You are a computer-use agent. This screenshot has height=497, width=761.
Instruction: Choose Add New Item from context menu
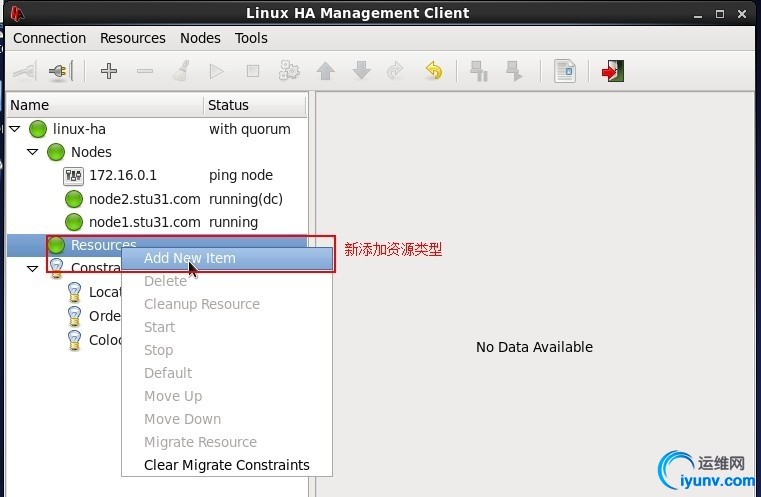(190, 258)
